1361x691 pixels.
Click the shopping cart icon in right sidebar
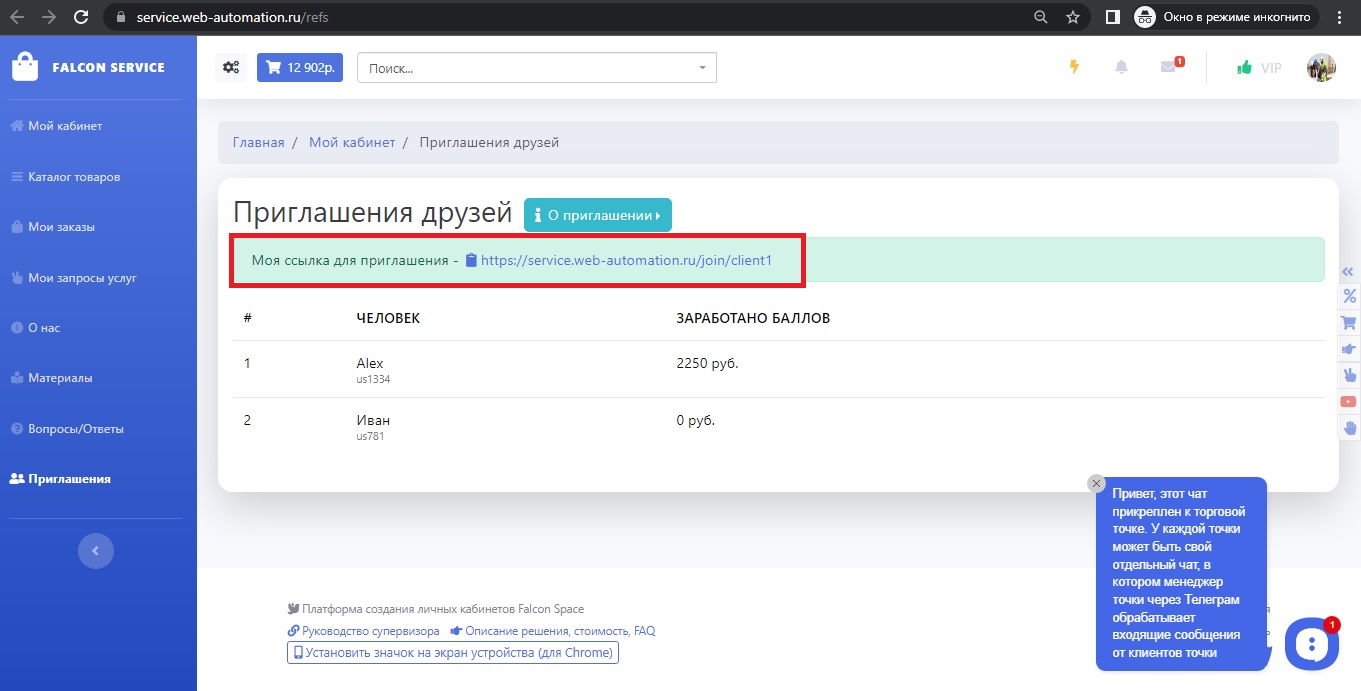tap(1348, 323)
